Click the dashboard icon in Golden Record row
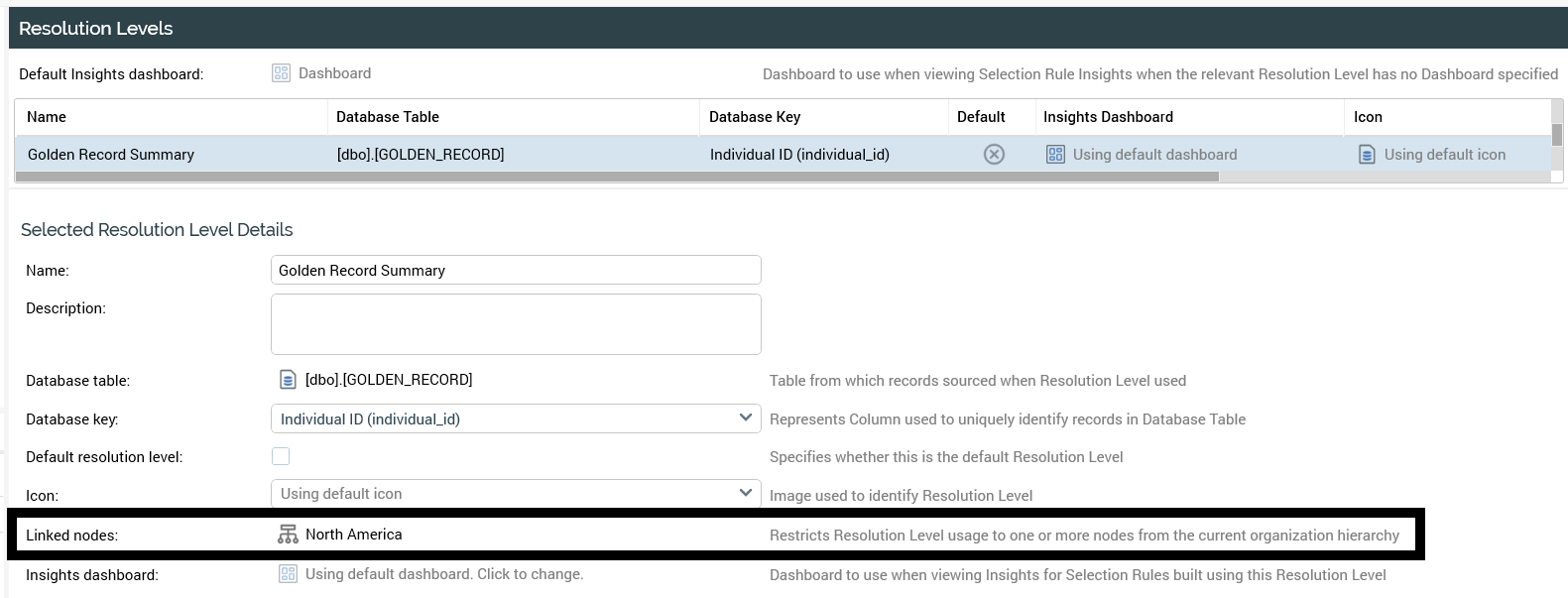The image size is (1568, 598). [1055, 155]
